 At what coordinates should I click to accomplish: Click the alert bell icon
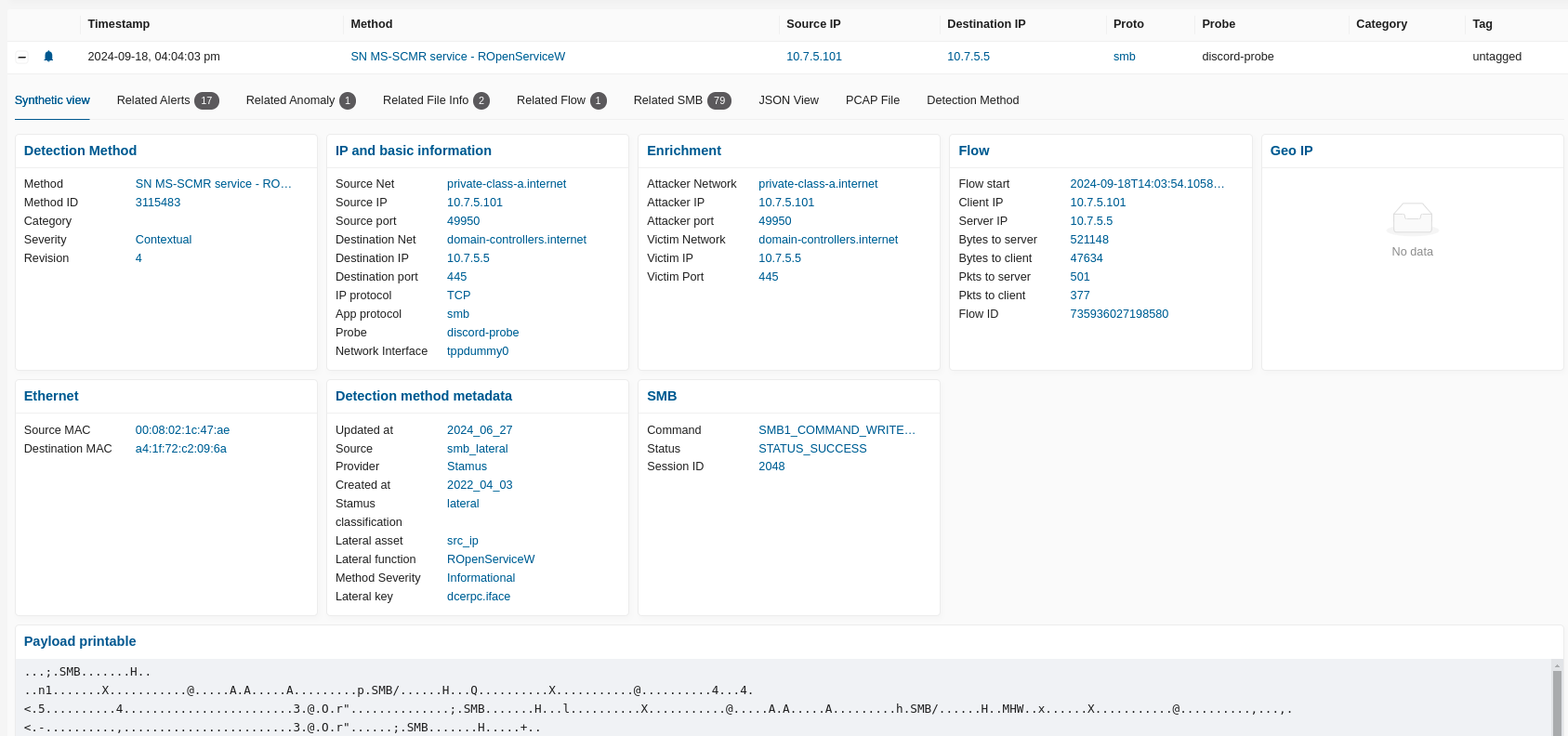click(x=48, y=57)
